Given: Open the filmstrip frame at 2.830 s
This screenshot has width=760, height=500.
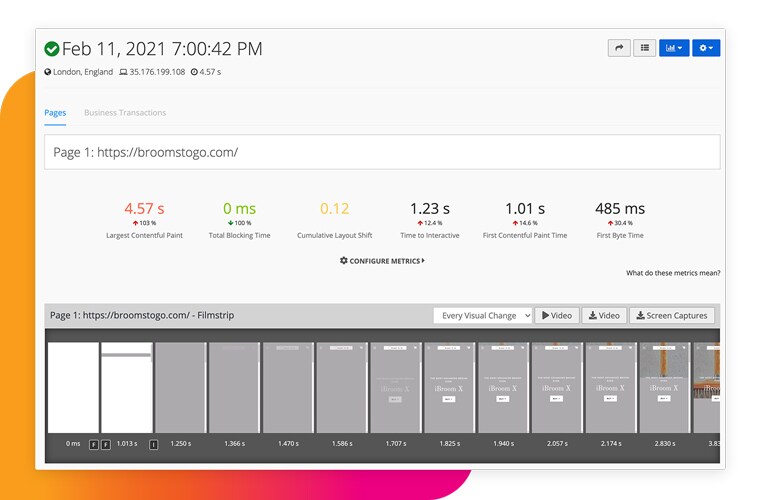Looking at the screenshot, I should point(665,388).
